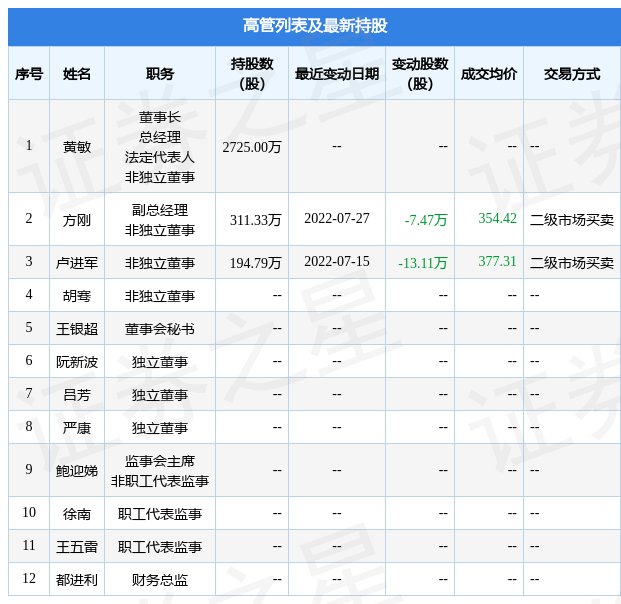Click the 成交均价 column header
This screenshot has height=604, width=621.
click(x=489, y=74)
